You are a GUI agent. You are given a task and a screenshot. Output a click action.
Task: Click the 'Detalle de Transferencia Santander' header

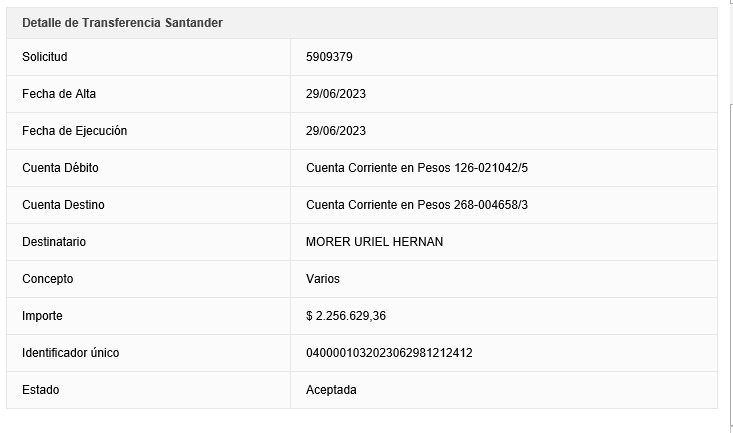(x=122, y=23)
